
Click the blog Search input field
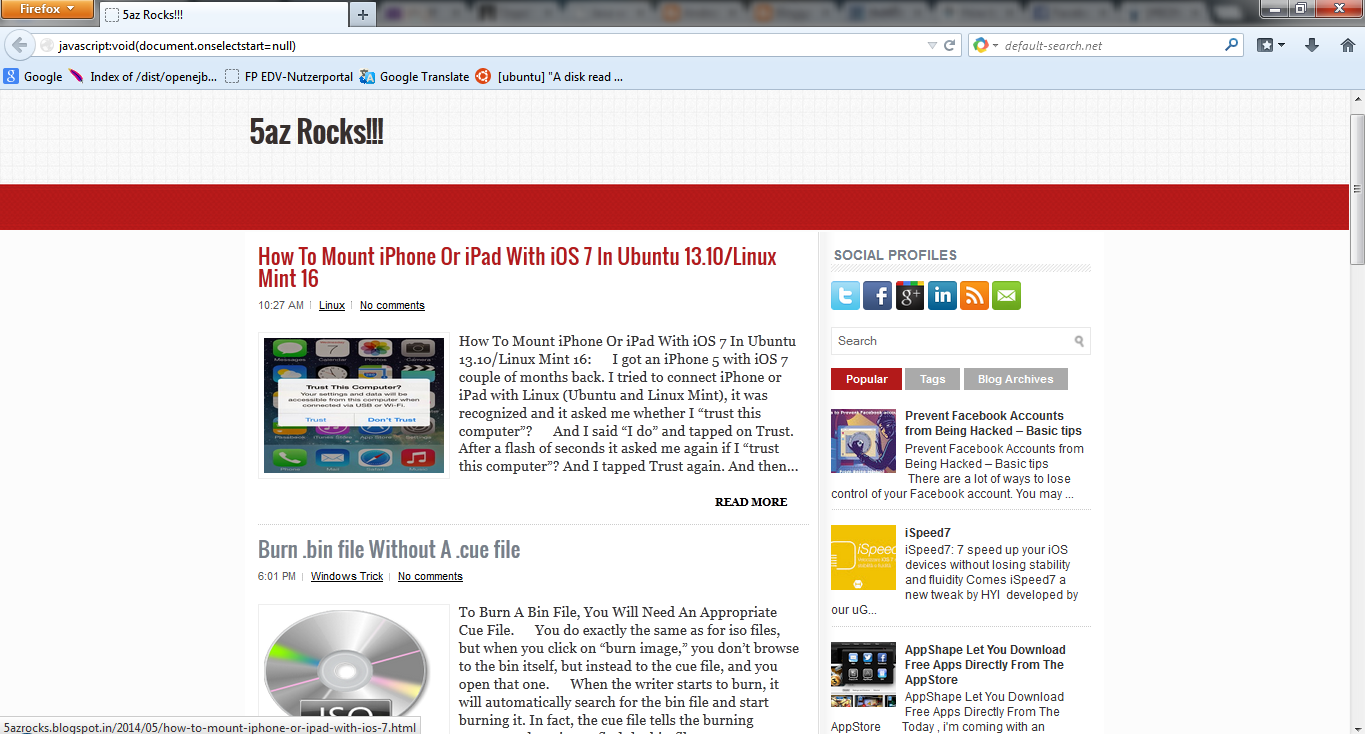coord(952,341)
